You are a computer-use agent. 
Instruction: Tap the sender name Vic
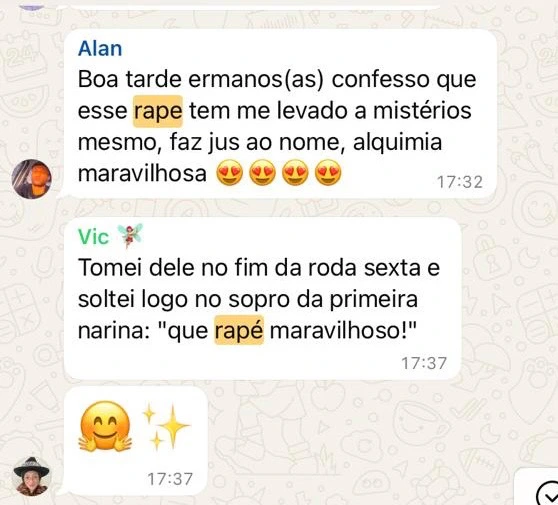93,237
